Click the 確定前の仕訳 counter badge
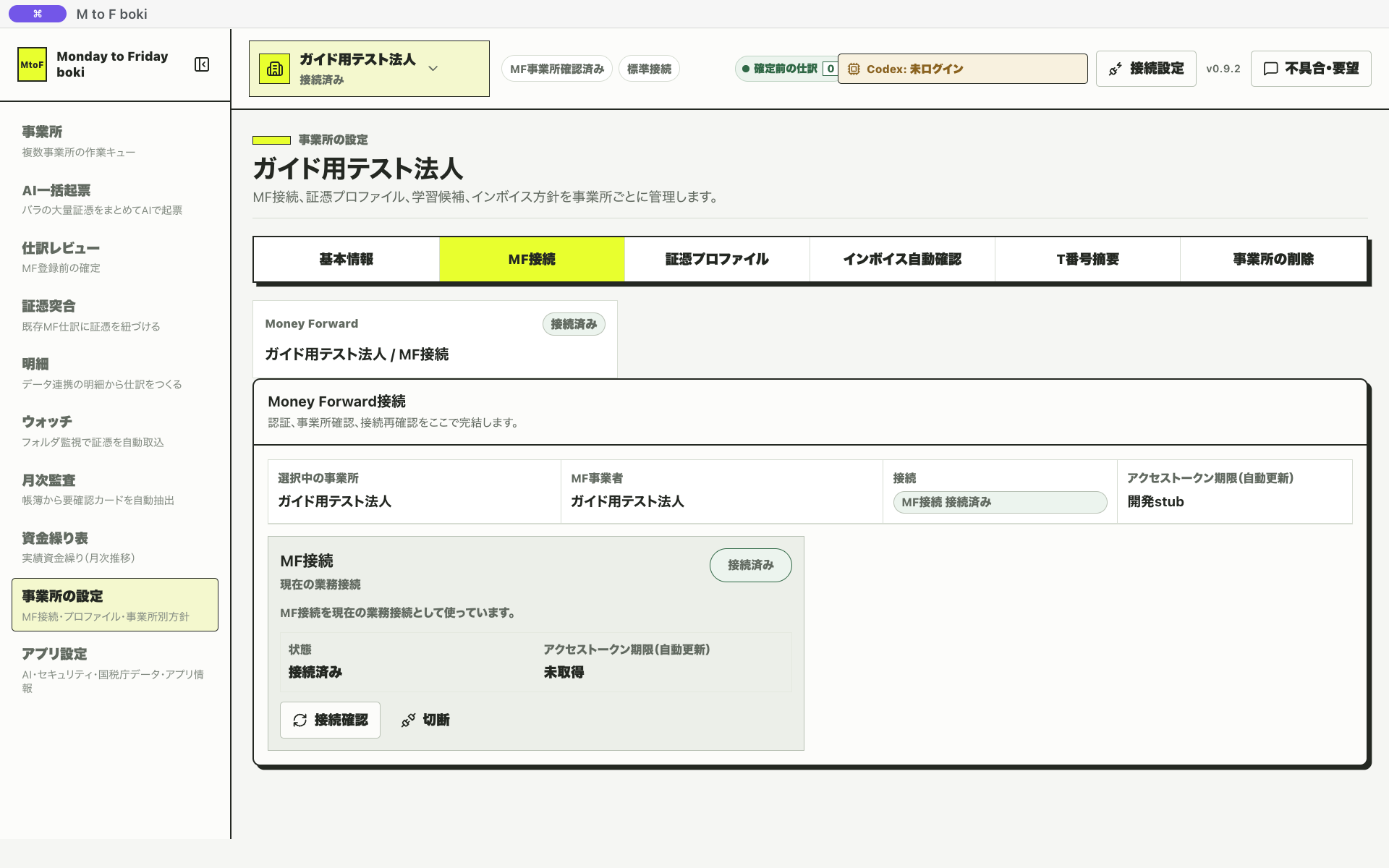This screenshot has height=868, width=1389. [x=787, y=69]
